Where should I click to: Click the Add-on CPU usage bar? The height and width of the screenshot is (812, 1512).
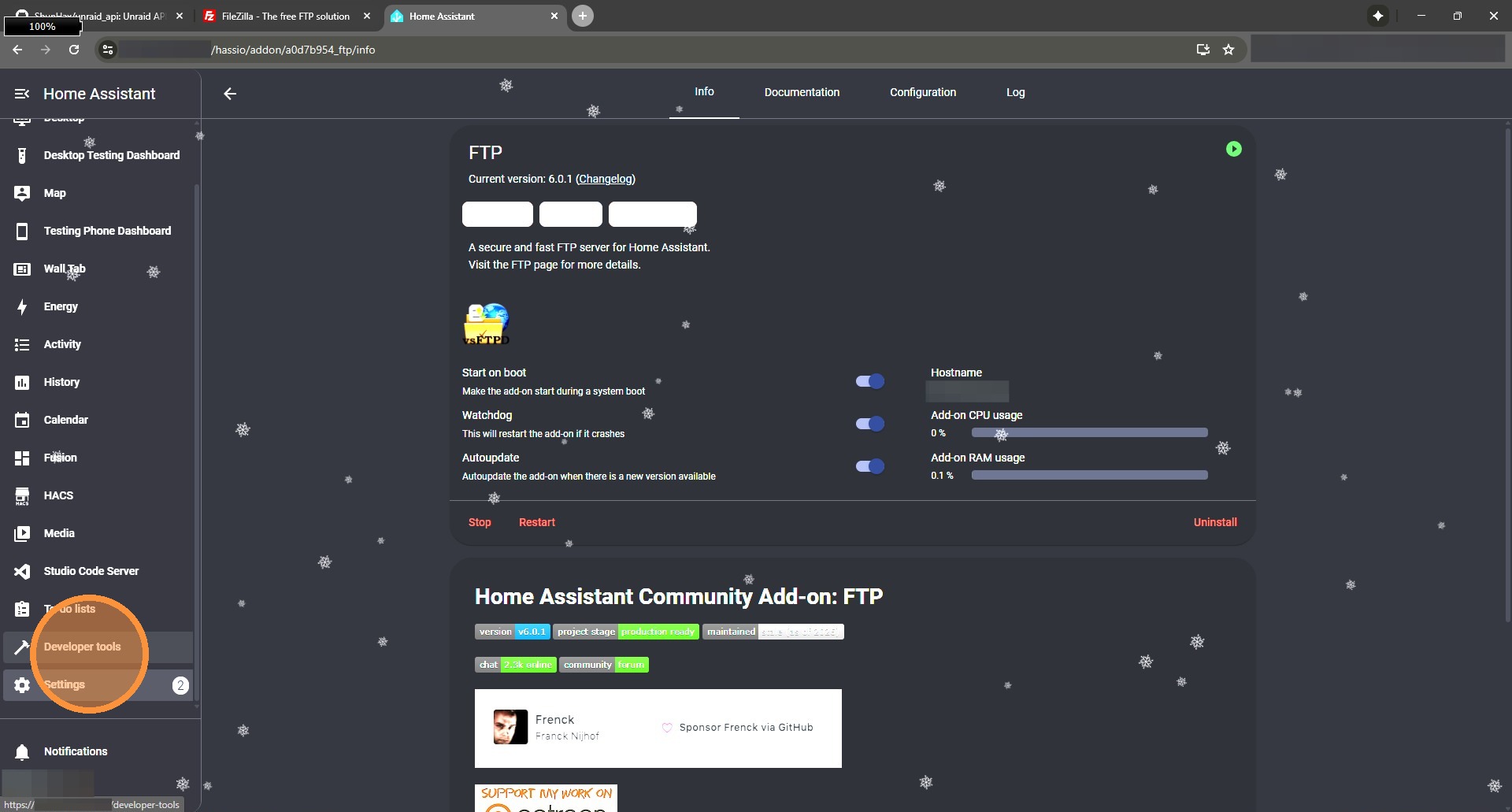[x=1090, y=432]
